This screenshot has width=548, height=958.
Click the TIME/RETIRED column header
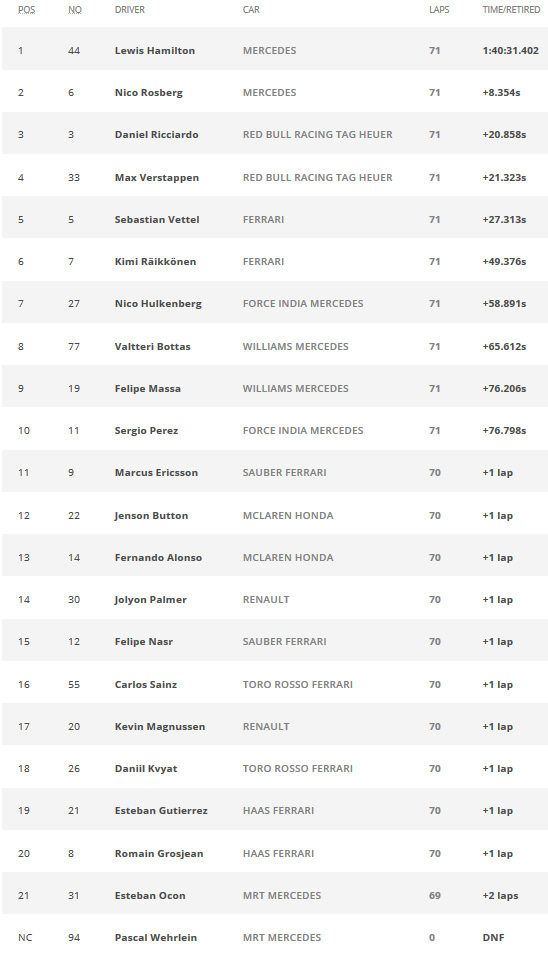[511, 10]
